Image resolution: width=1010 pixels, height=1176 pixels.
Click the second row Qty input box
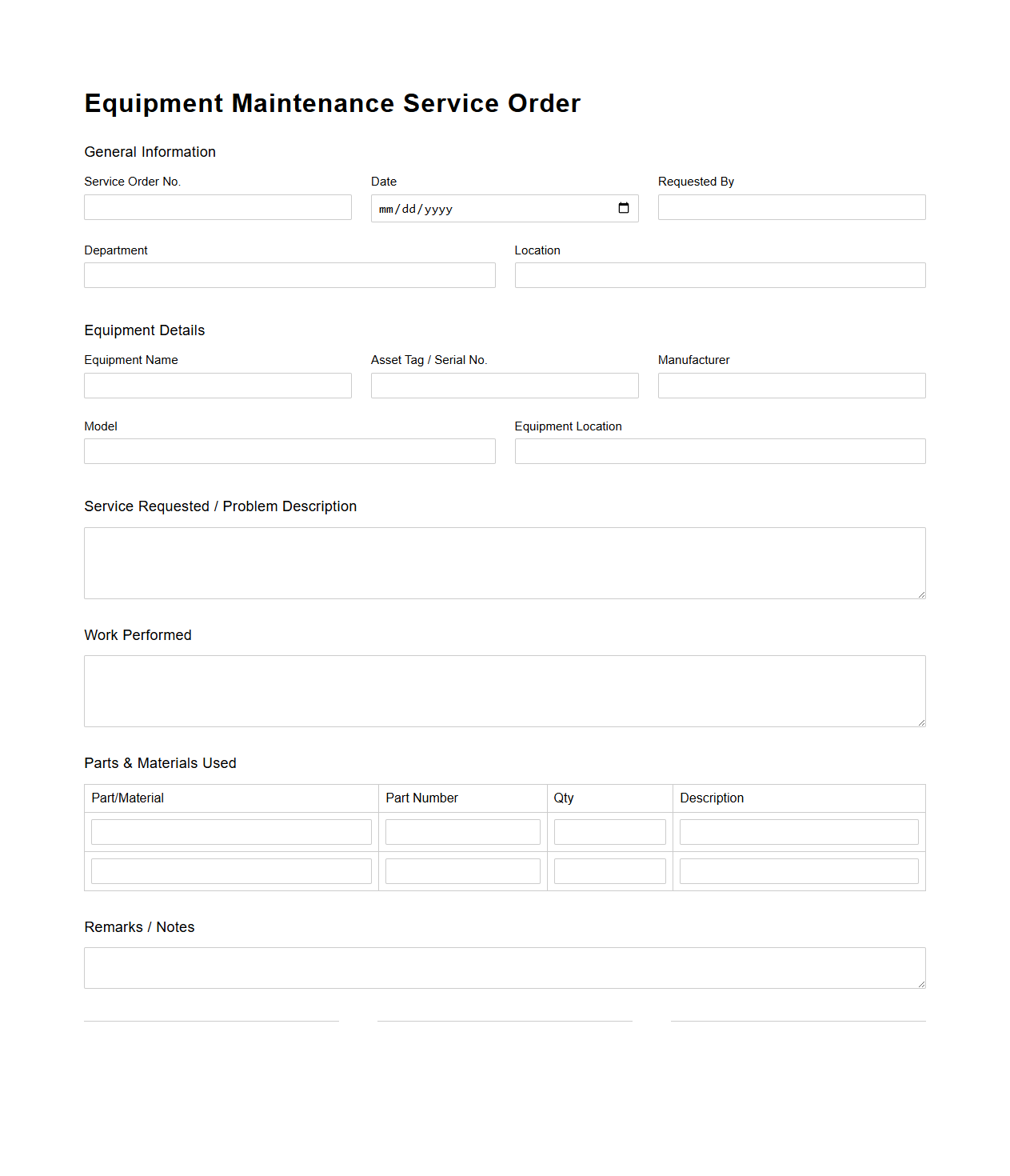tap(609, 870)
